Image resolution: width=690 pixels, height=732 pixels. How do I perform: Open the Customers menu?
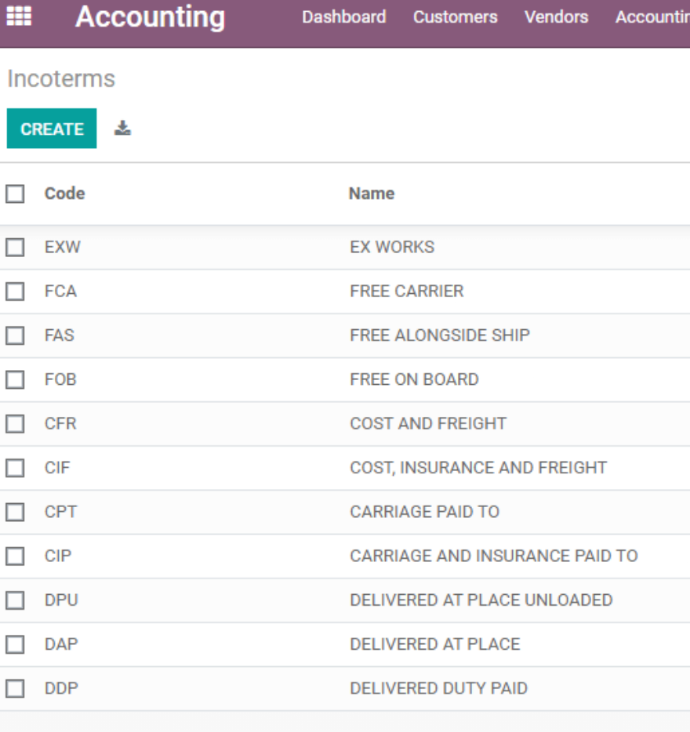(455, 17)
